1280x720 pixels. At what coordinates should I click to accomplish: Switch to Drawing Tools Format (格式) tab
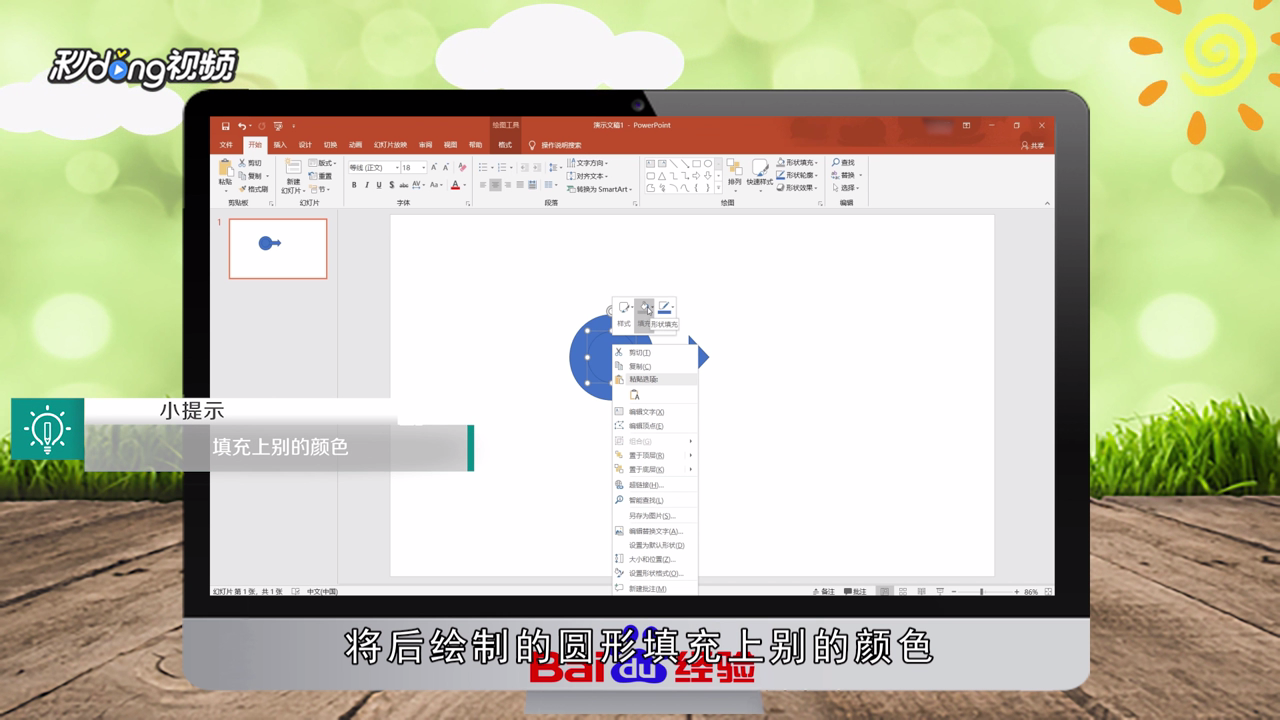click(505, 145)
